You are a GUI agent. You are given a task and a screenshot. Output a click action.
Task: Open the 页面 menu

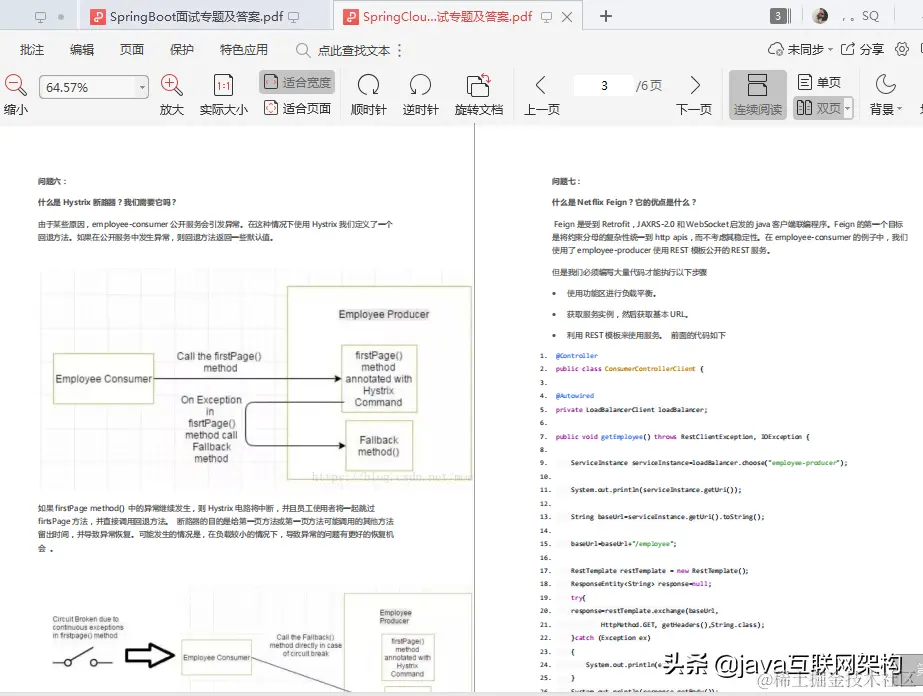coord(132,48)
